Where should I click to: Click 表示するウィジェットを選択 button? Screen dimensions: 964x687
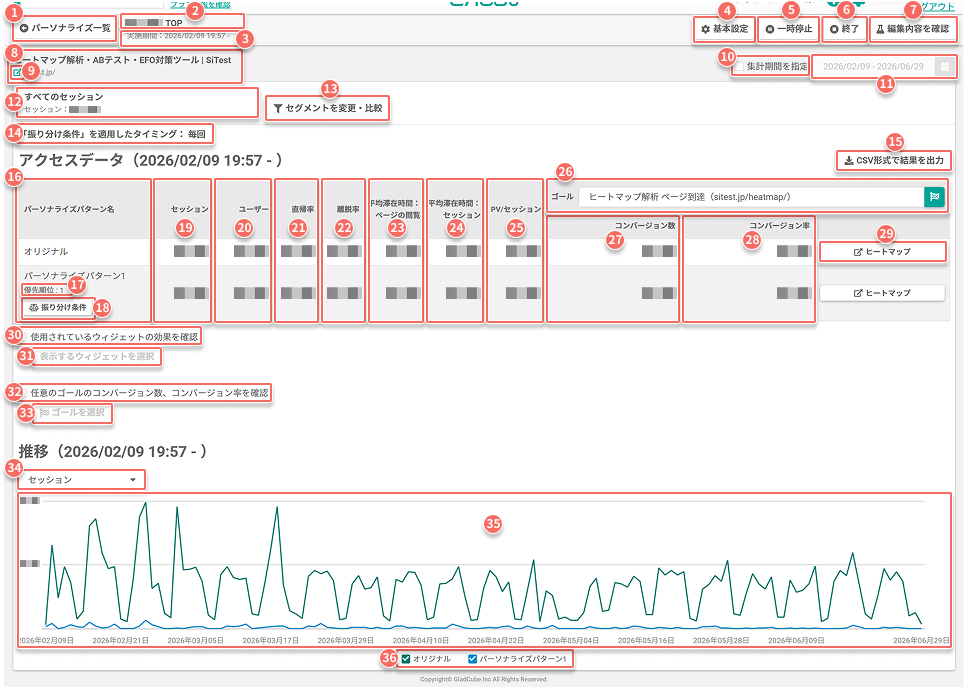click(97, 356)
